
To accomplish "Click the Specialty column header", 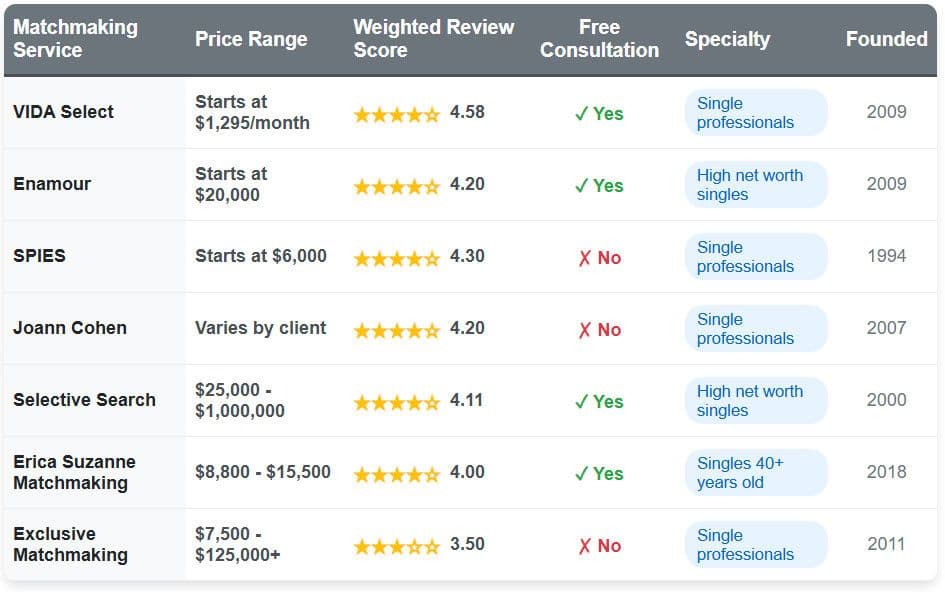I will coord(727,39).
